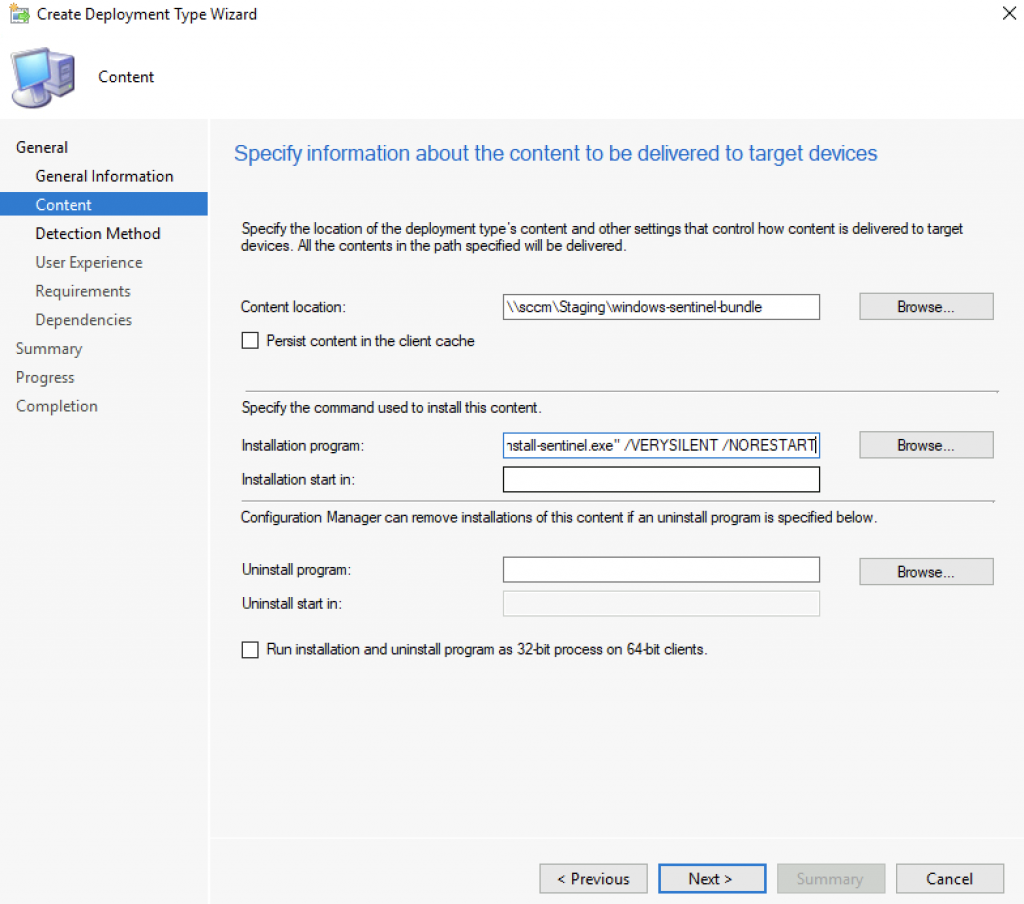Viewport: 1024px width, 904px height.
Task: Browse for the installation program
Action: [x=925, y=445]
